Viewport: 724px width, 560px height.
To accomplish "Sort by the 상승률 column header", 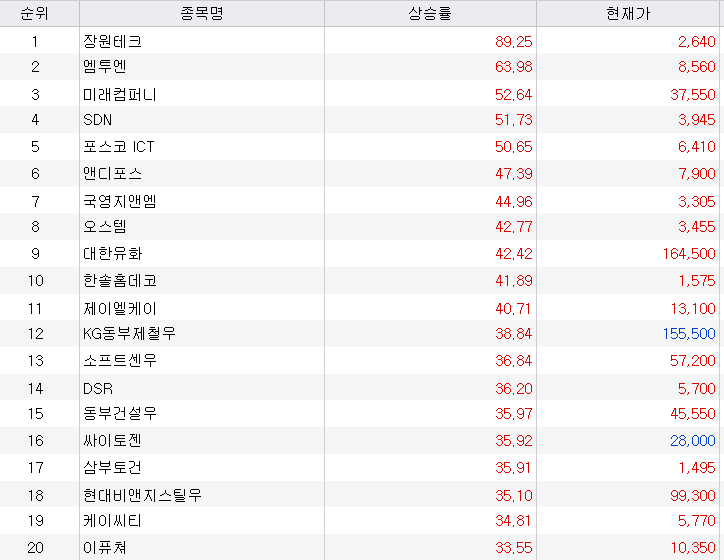I will point(430,13).
